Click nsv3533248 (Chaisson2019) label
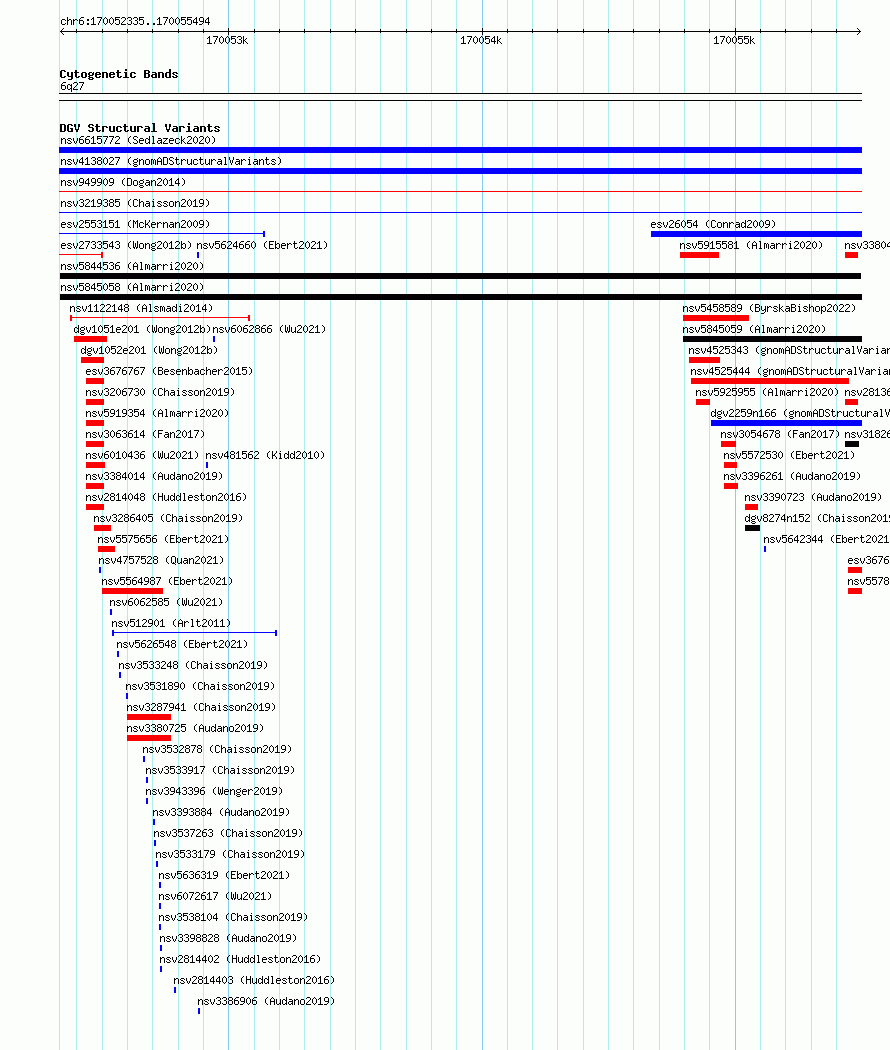Viewport: 890px width, 1050px height. (x=193, y=665)
